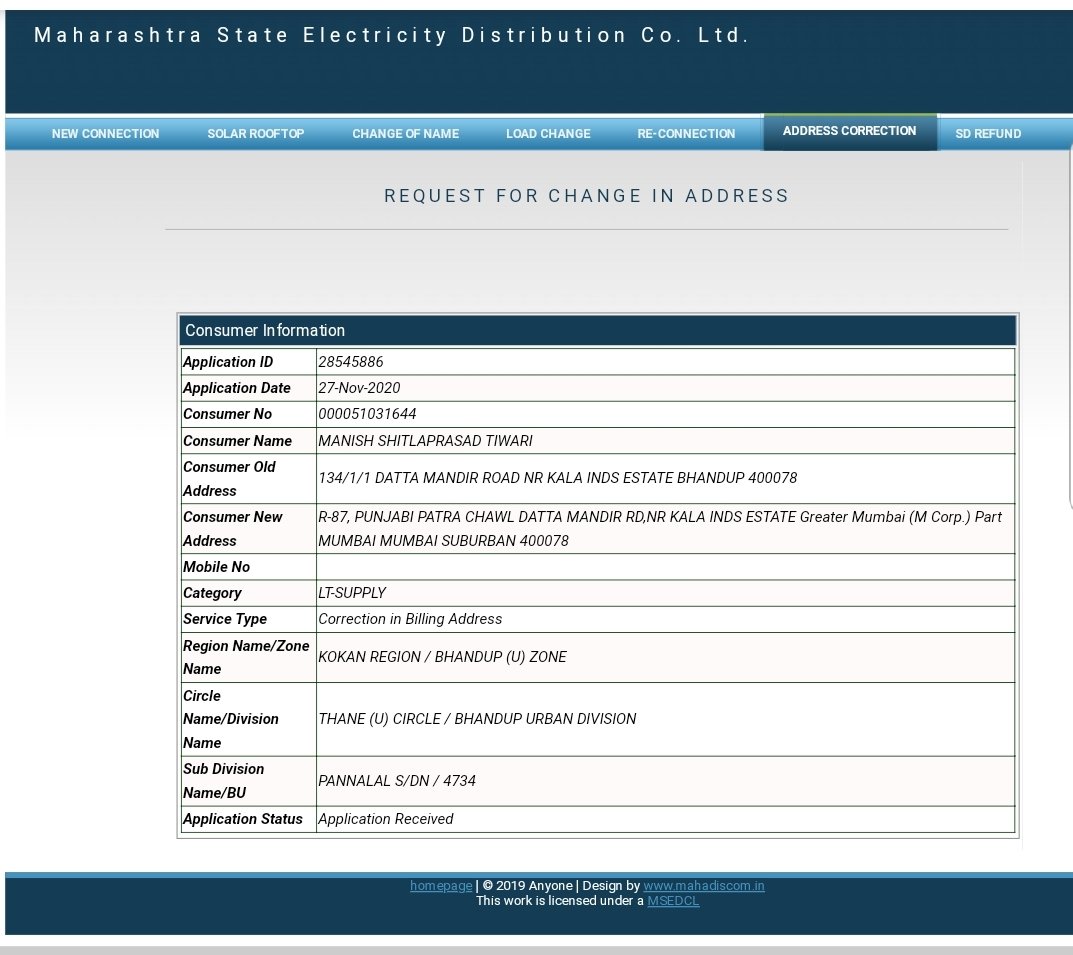Click the Consumer No label
Image resolution: width=1073 pixels, height=955 pixels.
click(x=227, y=414)
